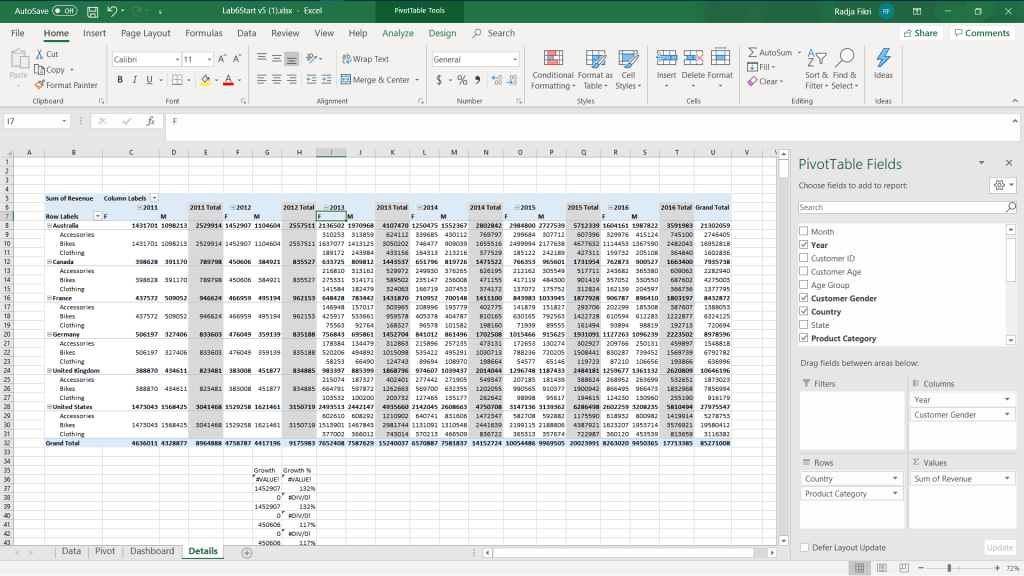Viewport: 1024px width, 576px height.
Task: Expand the General number format dropdown
Action: (x=516, y=60)
